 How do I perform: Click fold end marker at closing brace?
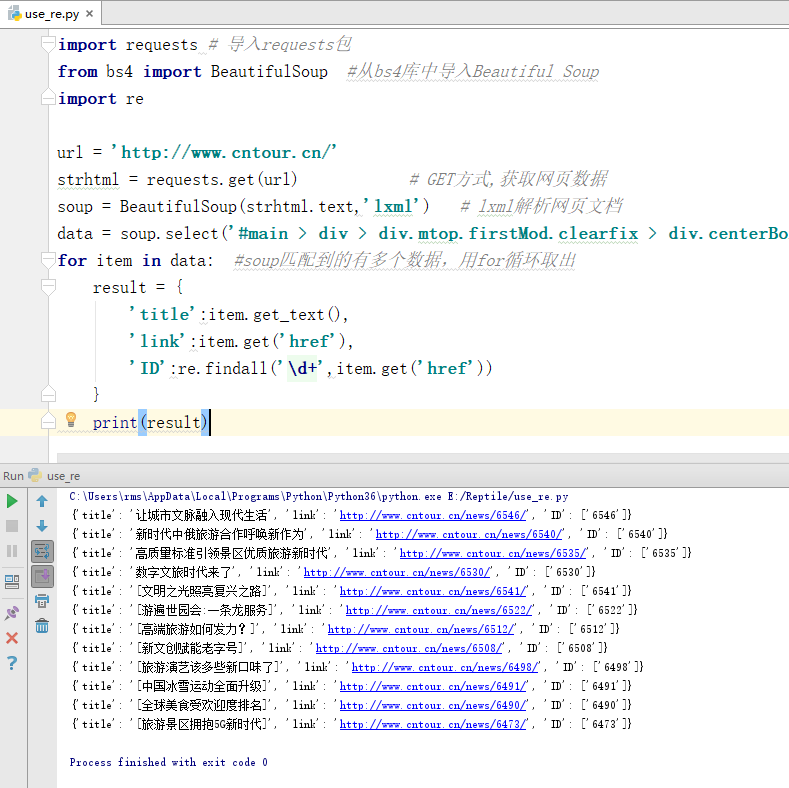tap(48, 393)
